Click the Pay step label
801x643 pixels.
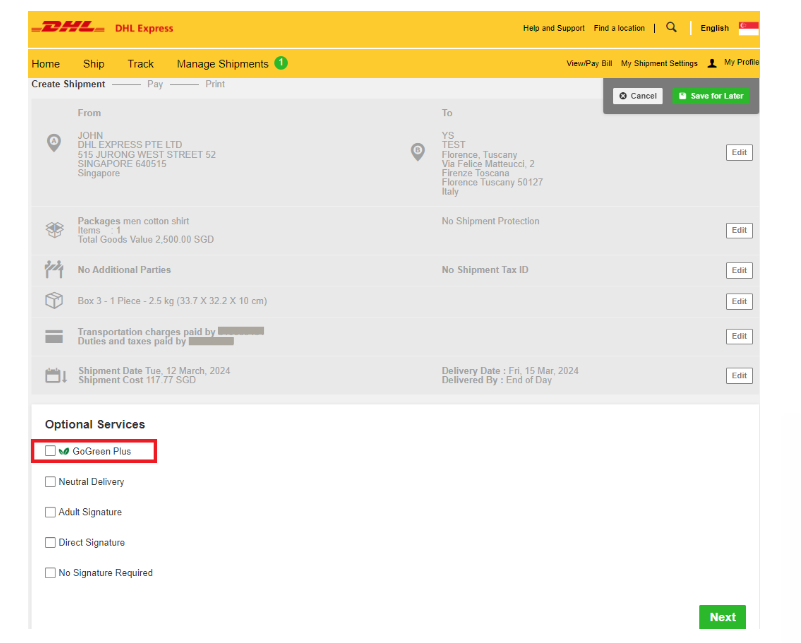click(x=155, y=84)
